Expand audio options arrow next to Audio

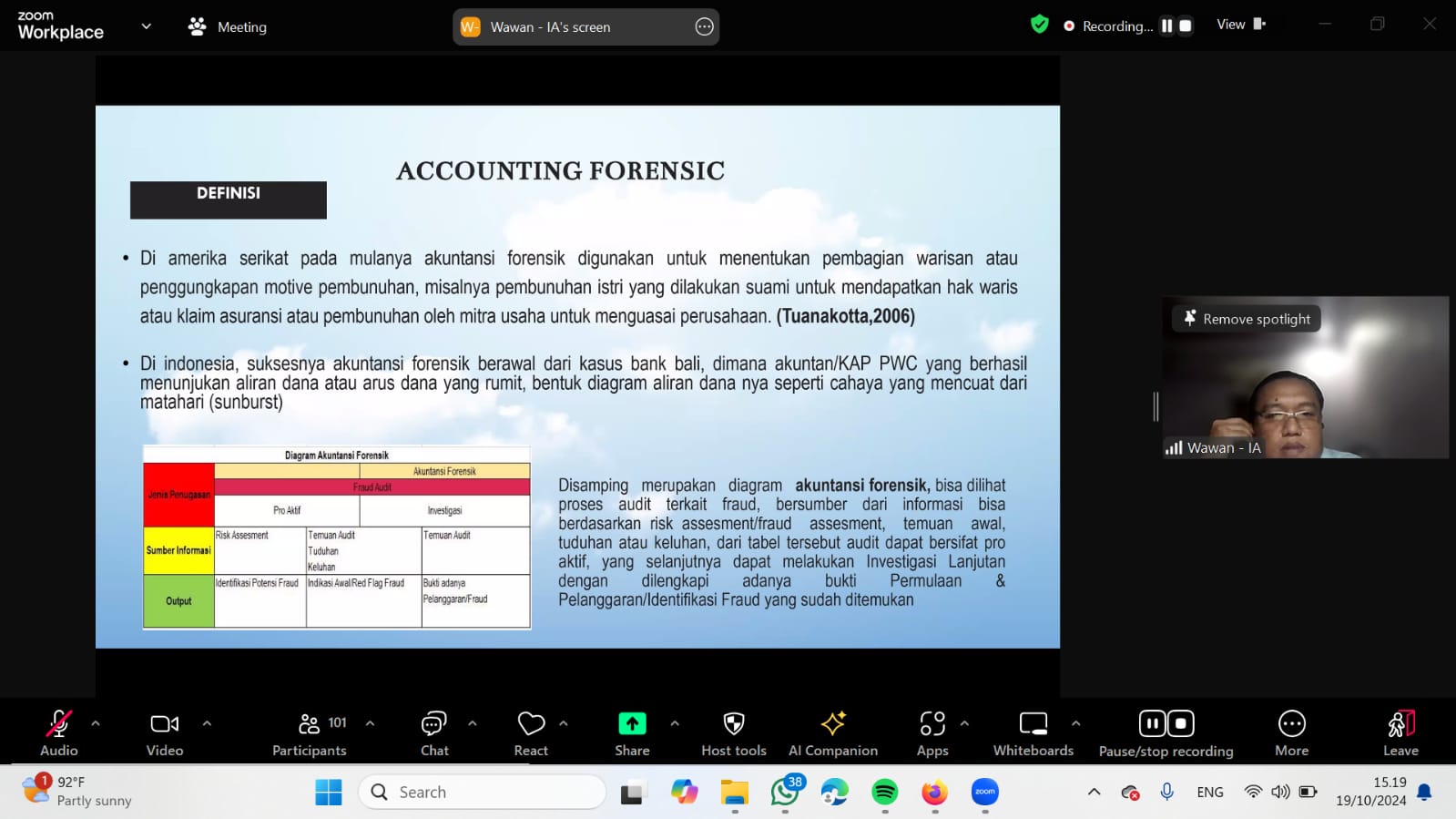(96, 723)
